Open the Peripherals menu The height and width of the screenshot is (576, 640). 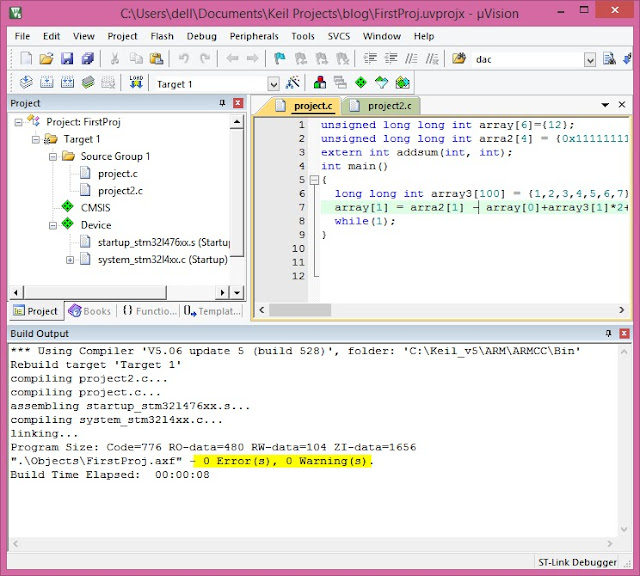[x=254, y=36]
